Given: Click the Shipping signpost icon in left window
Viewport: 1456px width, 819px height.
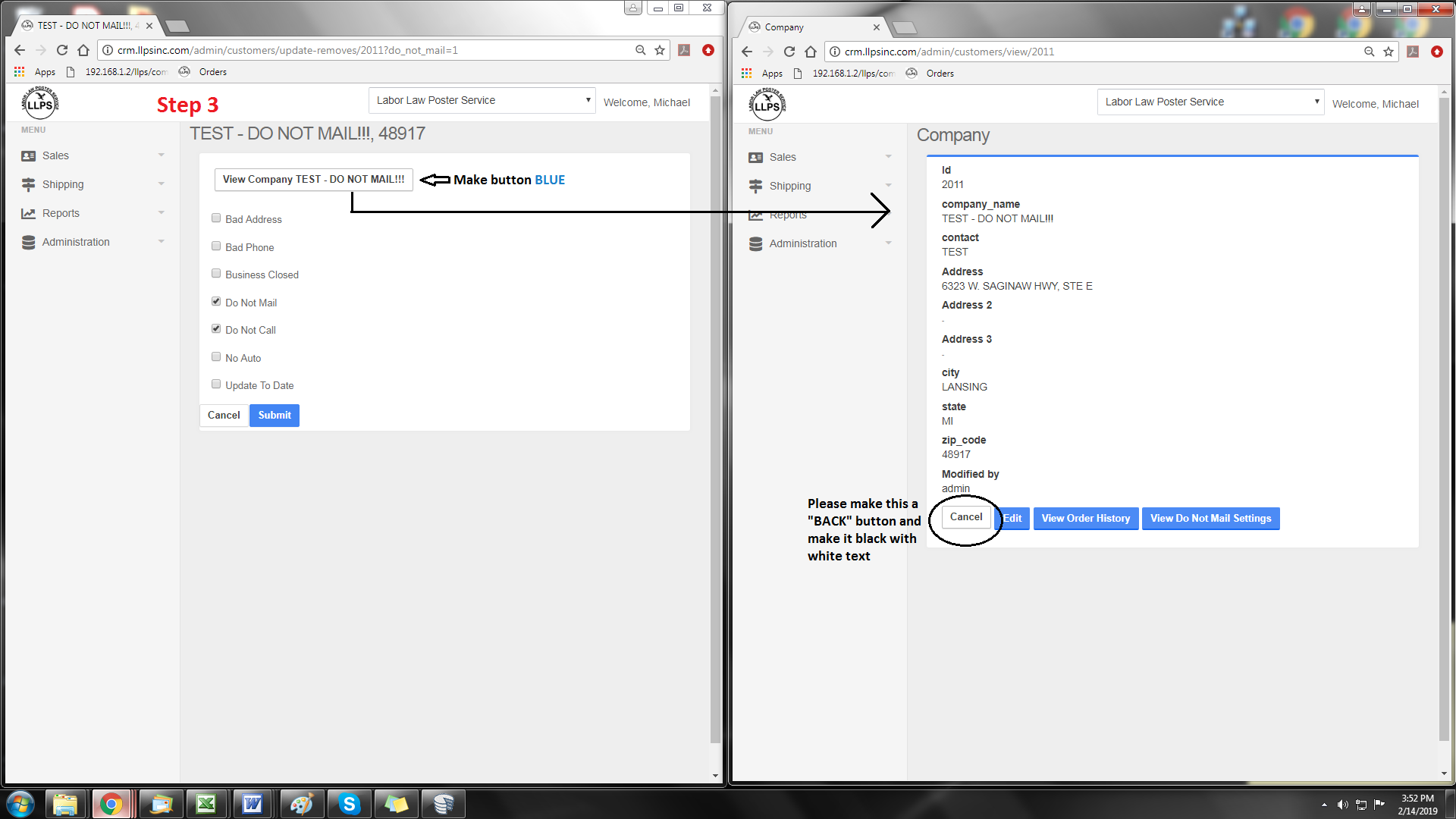Looking at the screenshot, I should [x=29, y=184].
